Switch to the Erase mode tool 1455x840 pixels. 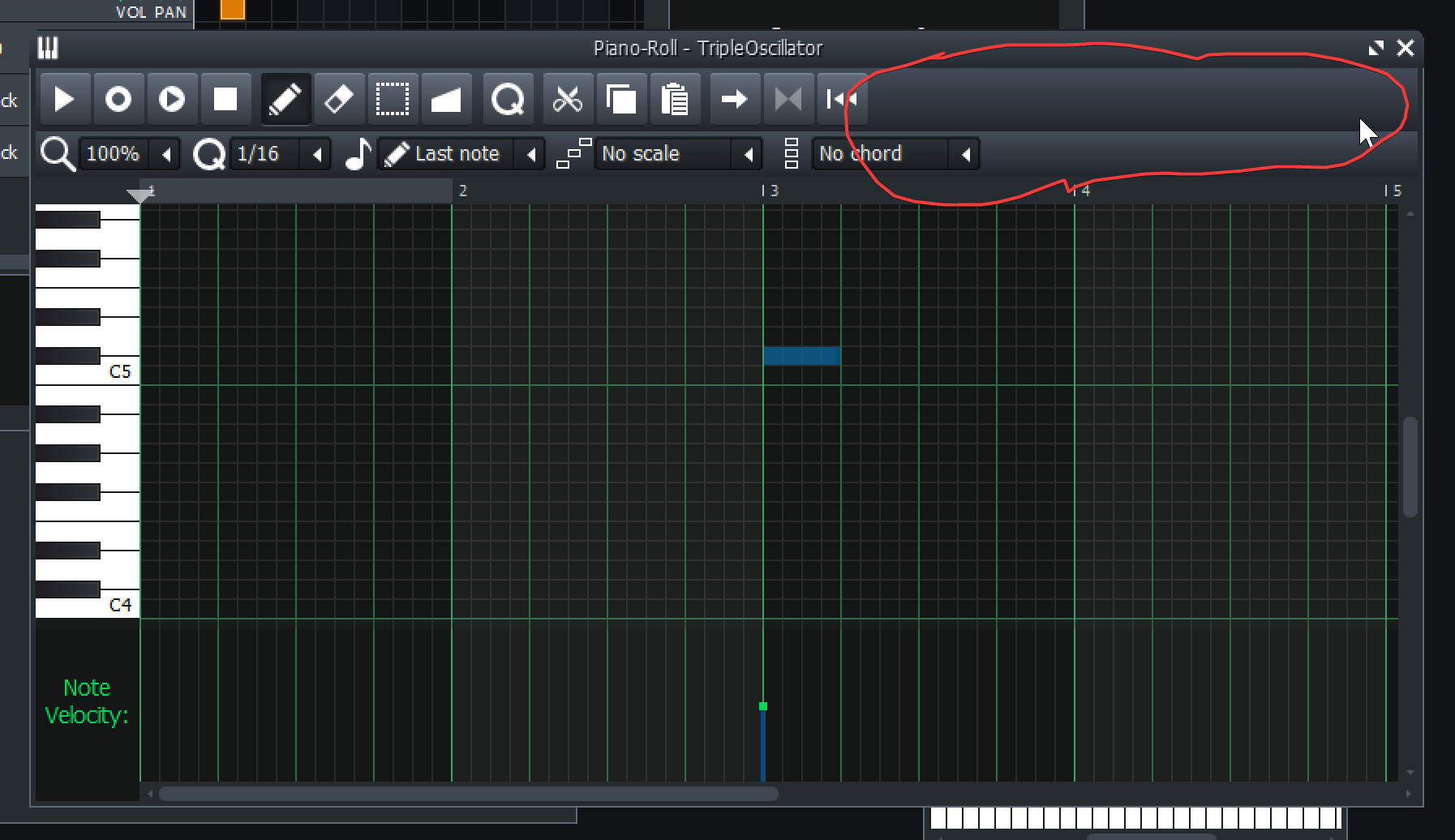tap(339, 99)
